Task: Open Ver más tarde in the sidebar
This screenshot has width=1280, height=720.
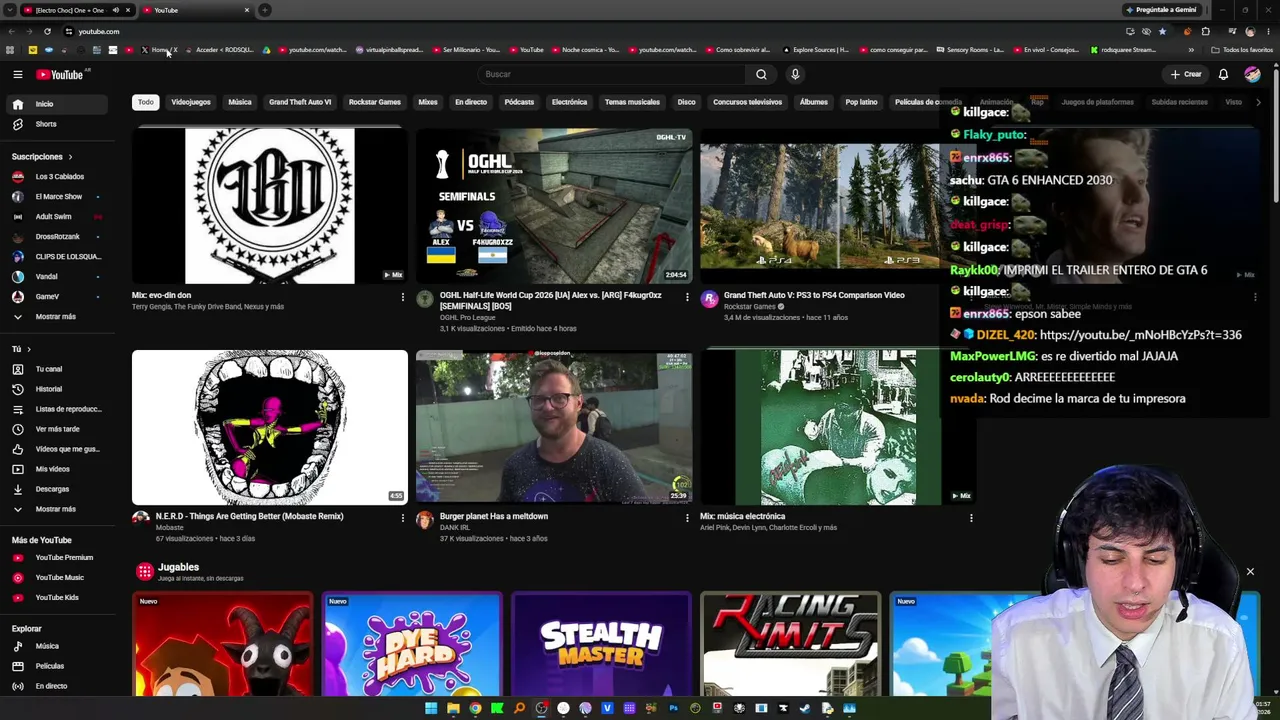Action: coord(57,429)
